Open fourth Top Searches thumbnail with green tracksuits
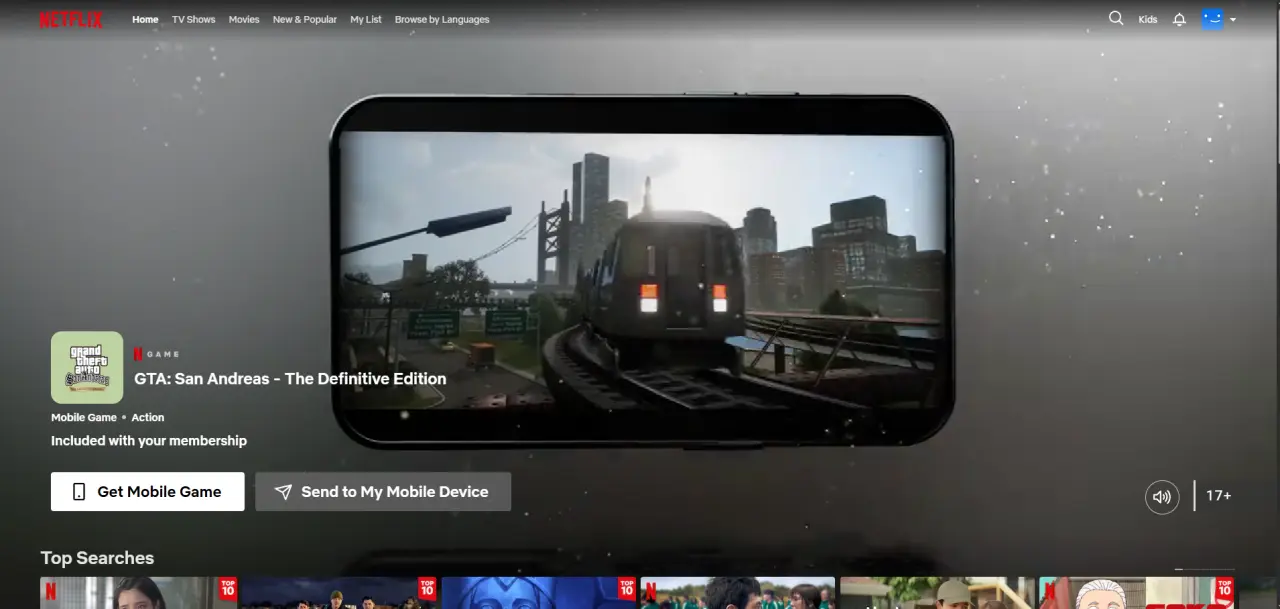Viewport: 1280px width, 609px height. (x=738, y=593)
